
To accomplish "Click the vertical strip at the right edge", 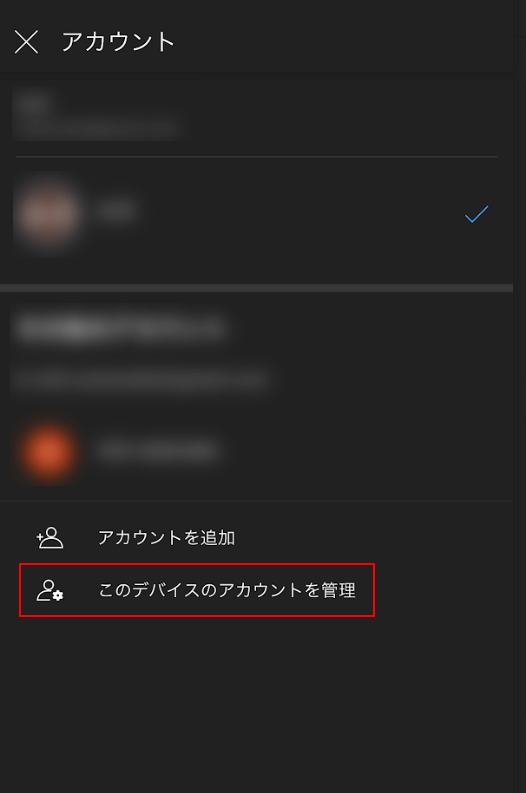I will 519,396.
